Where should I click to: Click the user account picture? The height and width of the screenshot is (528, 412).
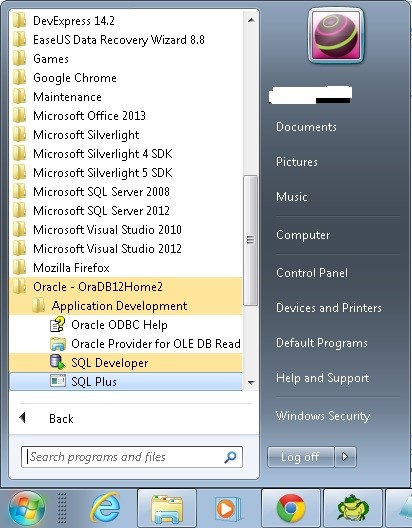tap(336, 36)
